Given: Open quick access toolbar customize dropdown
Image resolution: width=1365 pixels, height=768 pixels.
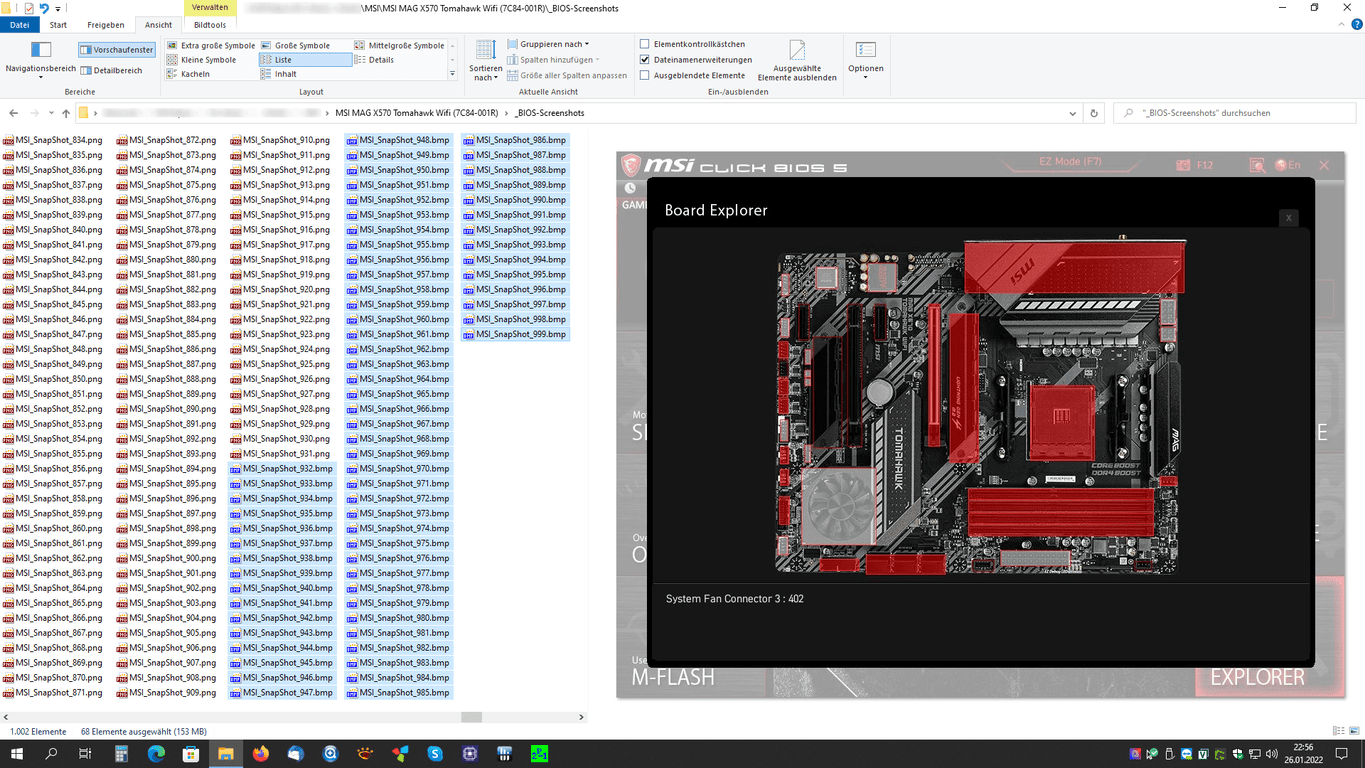Looking at the screenshot, I should 58,8.
